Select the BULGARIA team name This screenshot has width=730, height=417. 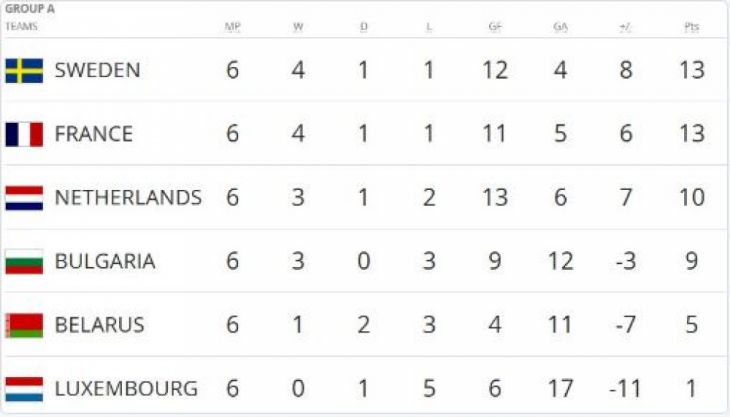pyautogui.click(x=105, y=262)
